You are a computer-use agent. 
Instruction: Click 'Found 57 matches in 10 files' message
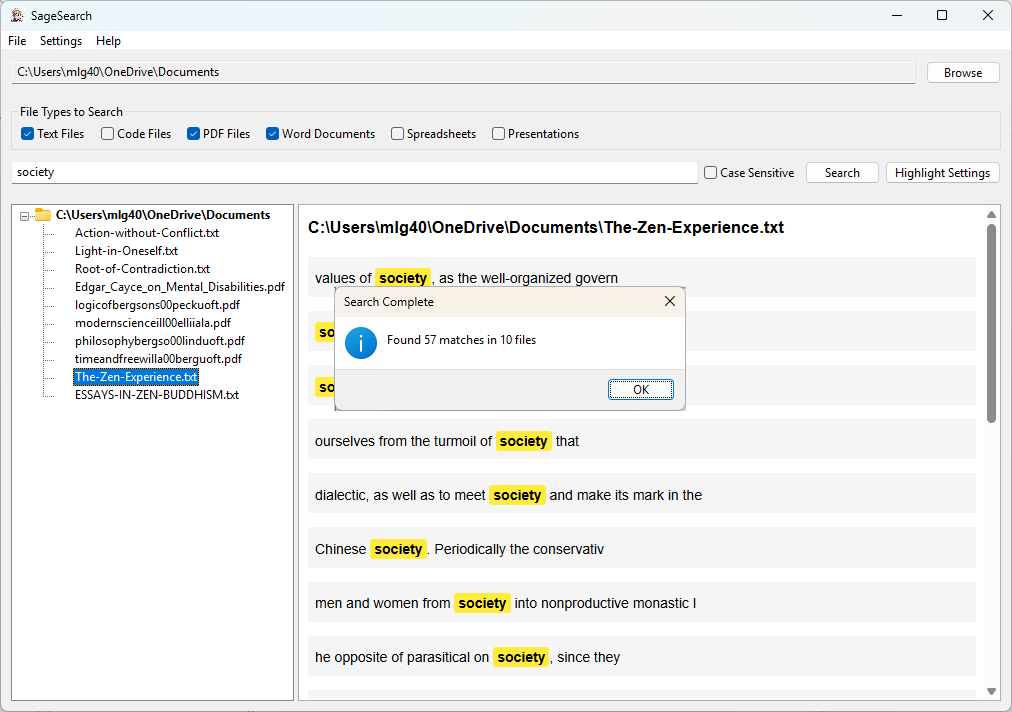461,340
